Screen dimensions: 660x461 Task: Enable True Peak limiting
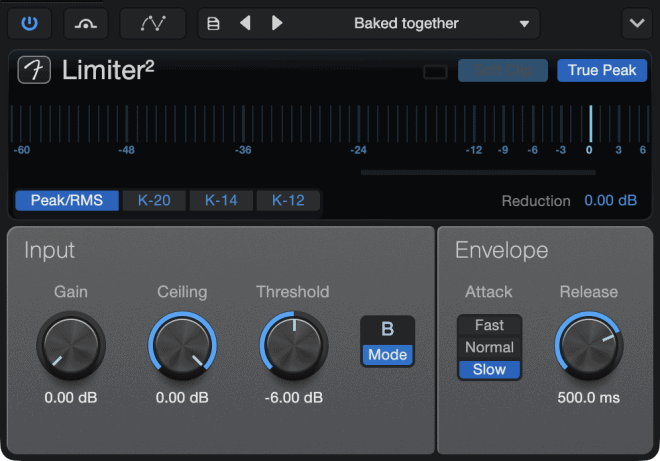pos(601,70)
